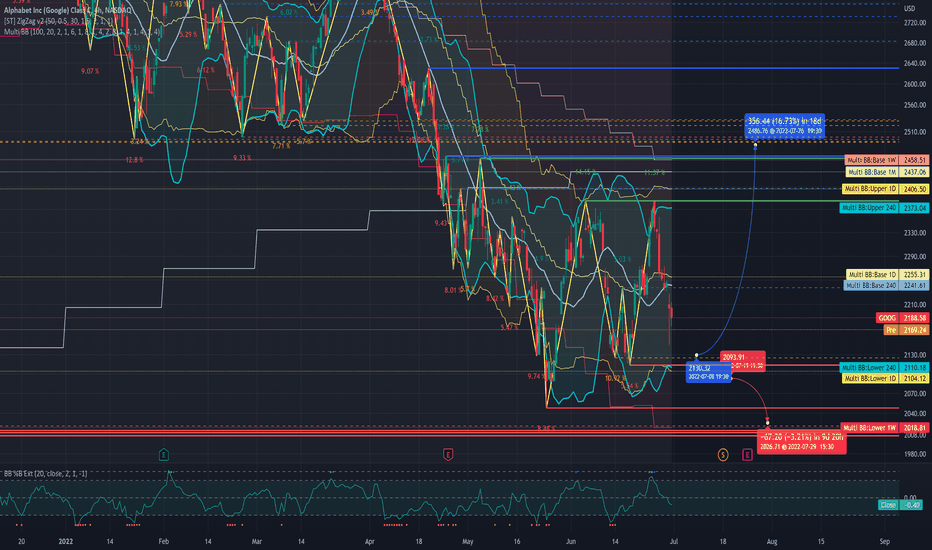Click the USD currency label on price axis
The width and height of the screenshot is (932, 550).
pyautogui.click(x=909, y=8)
